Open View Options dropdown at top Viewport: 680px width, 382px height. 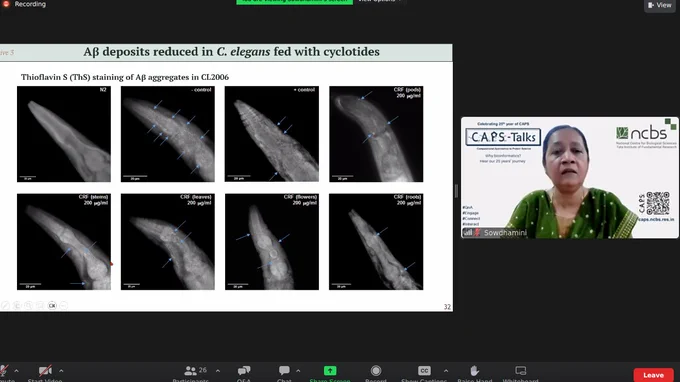click(x=379, y=1)
